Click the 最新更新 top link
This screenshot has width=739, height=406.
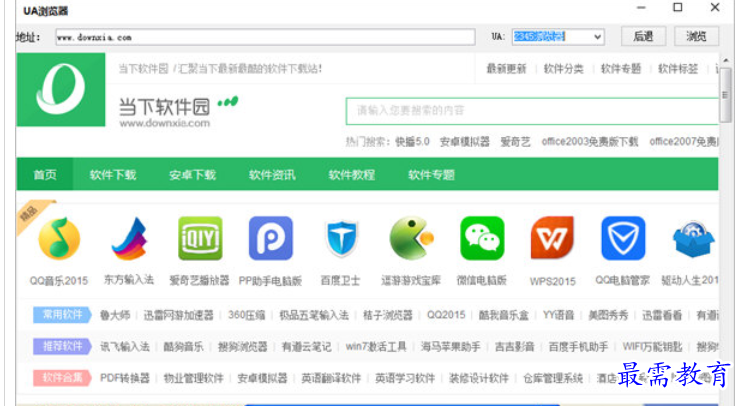pos(506,69)
